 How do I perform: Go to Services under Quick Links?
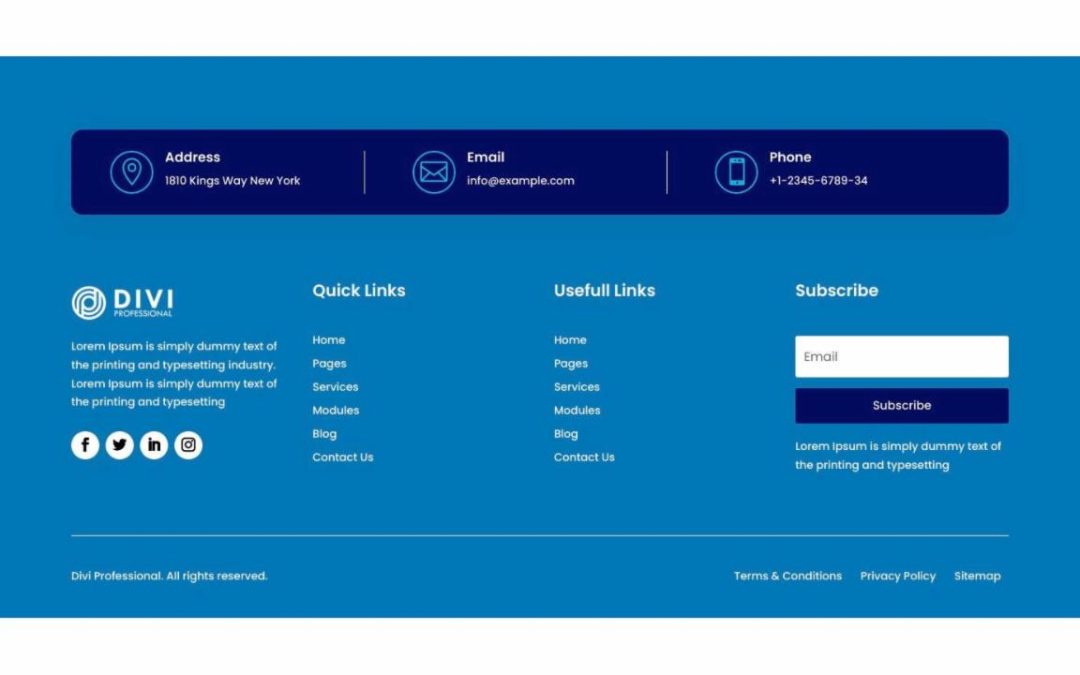coord(335,387)
